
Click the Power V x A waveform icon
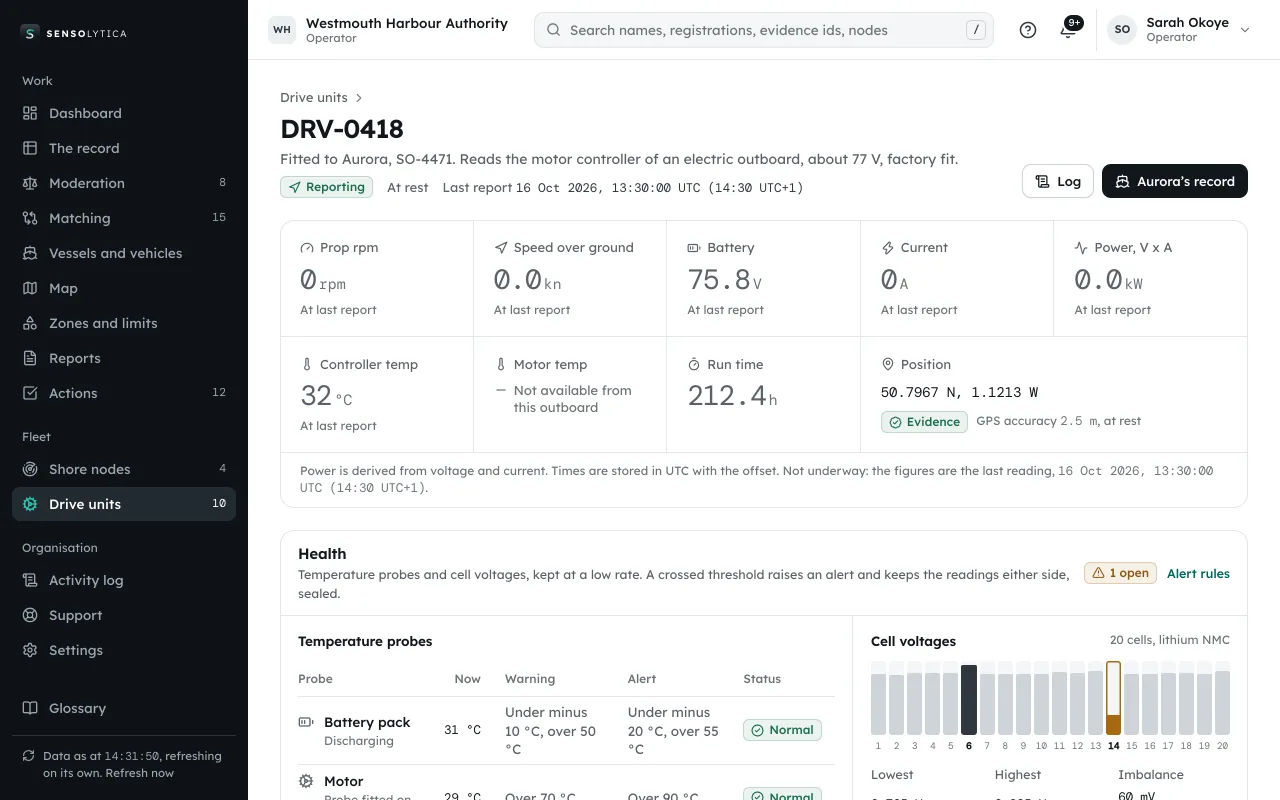[x=1081, y=248]
